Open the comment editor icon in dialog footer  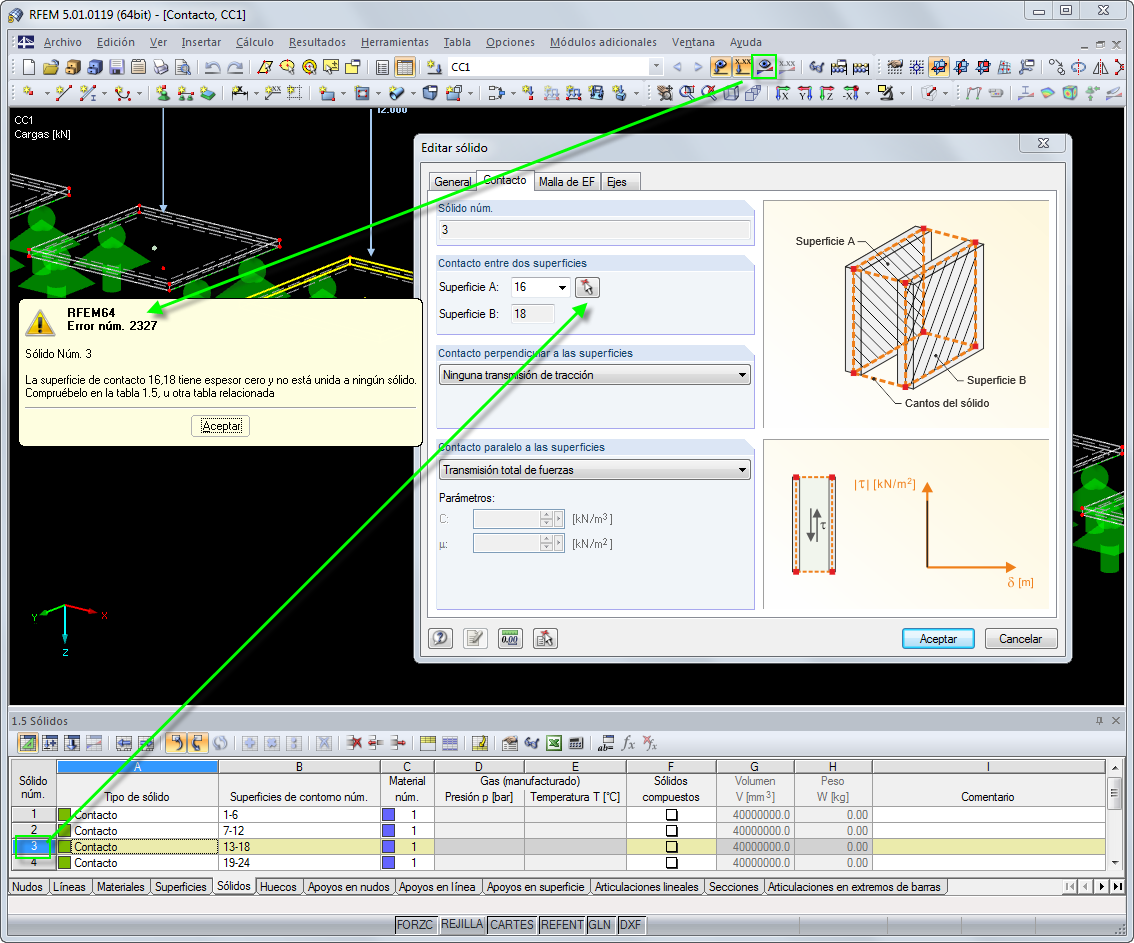pyautogui.click(x=474, y=639)
